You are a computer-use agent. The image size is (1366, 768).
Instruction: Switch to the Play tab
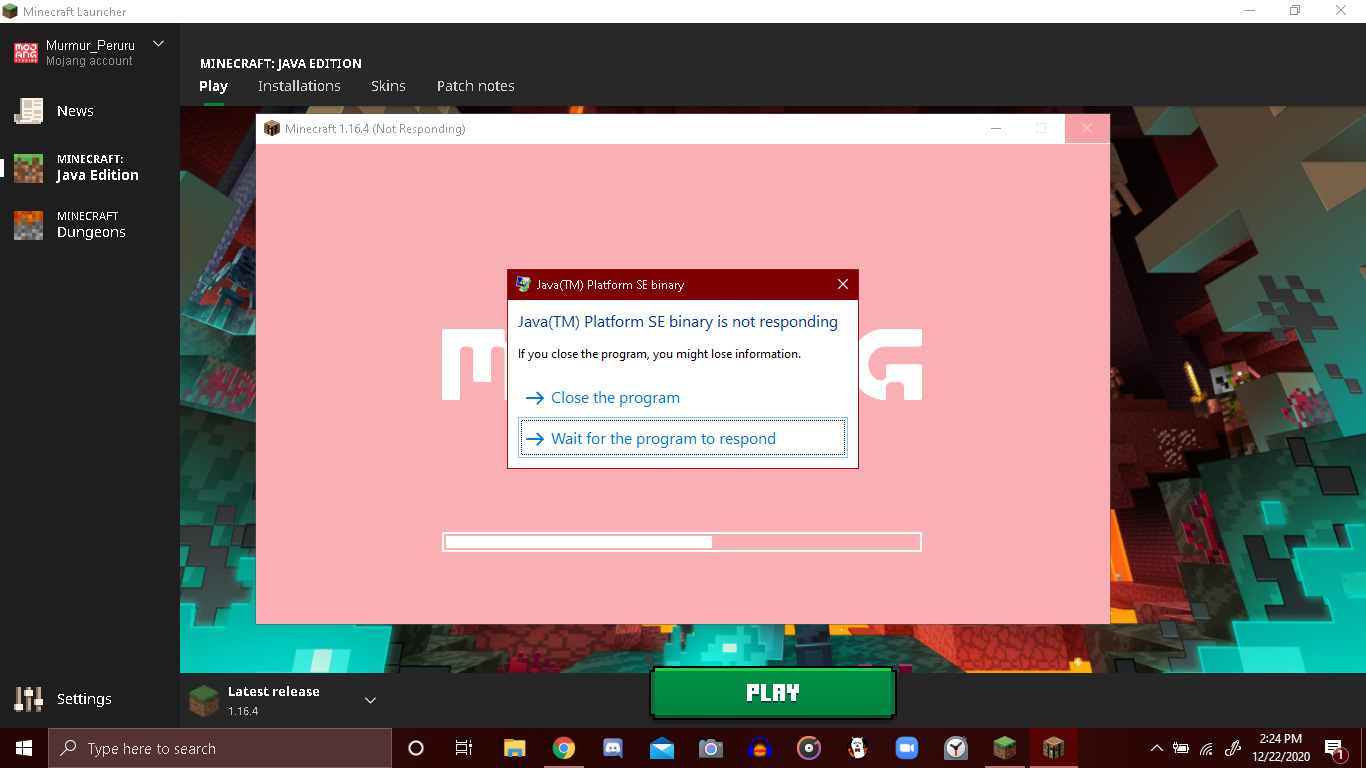[213, 86]
